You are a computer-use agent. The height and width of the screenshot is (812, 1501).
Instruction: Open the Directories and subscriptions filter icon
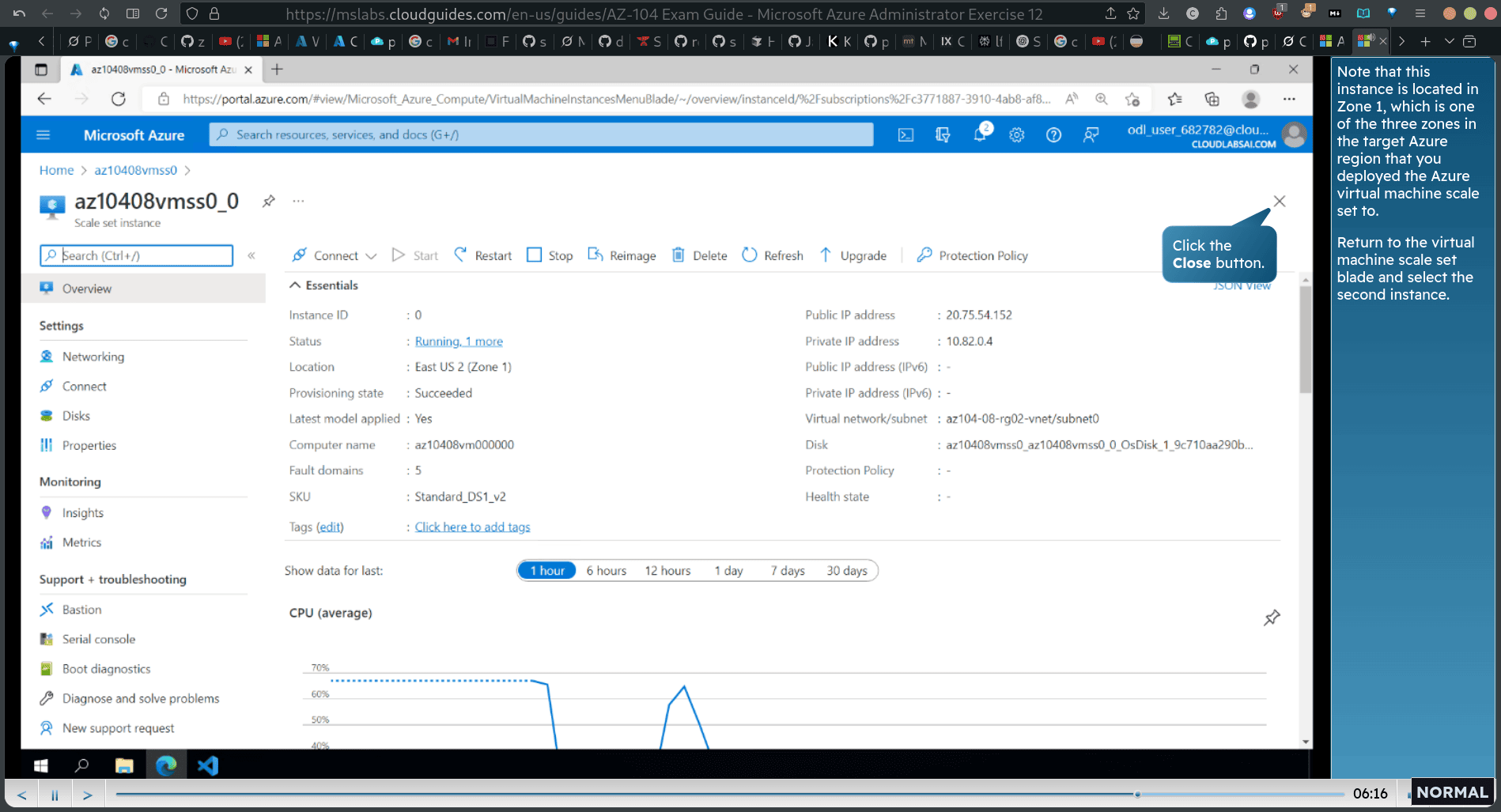coord(942,135)
